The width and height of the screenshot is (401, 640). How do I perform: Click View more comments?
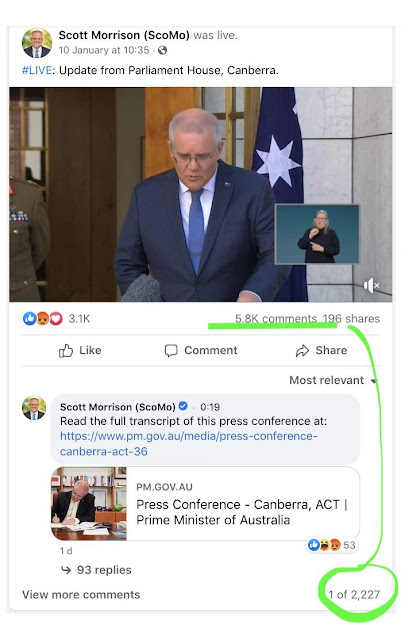81,595
